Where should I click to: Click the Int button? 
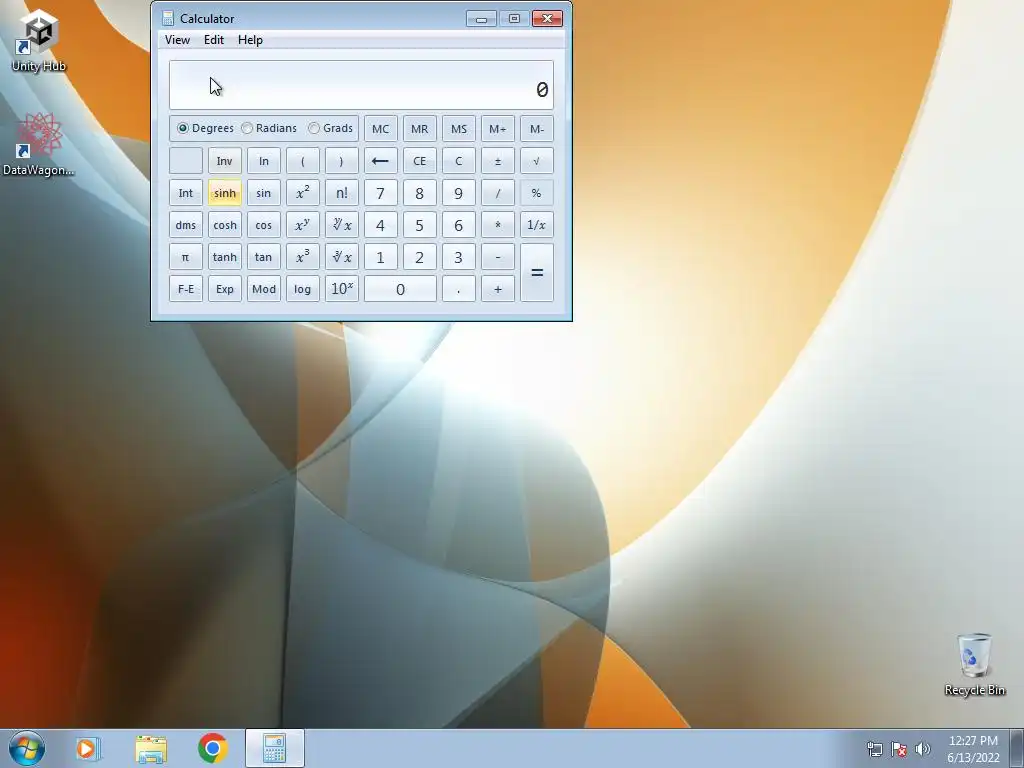(x=185, y=193)
